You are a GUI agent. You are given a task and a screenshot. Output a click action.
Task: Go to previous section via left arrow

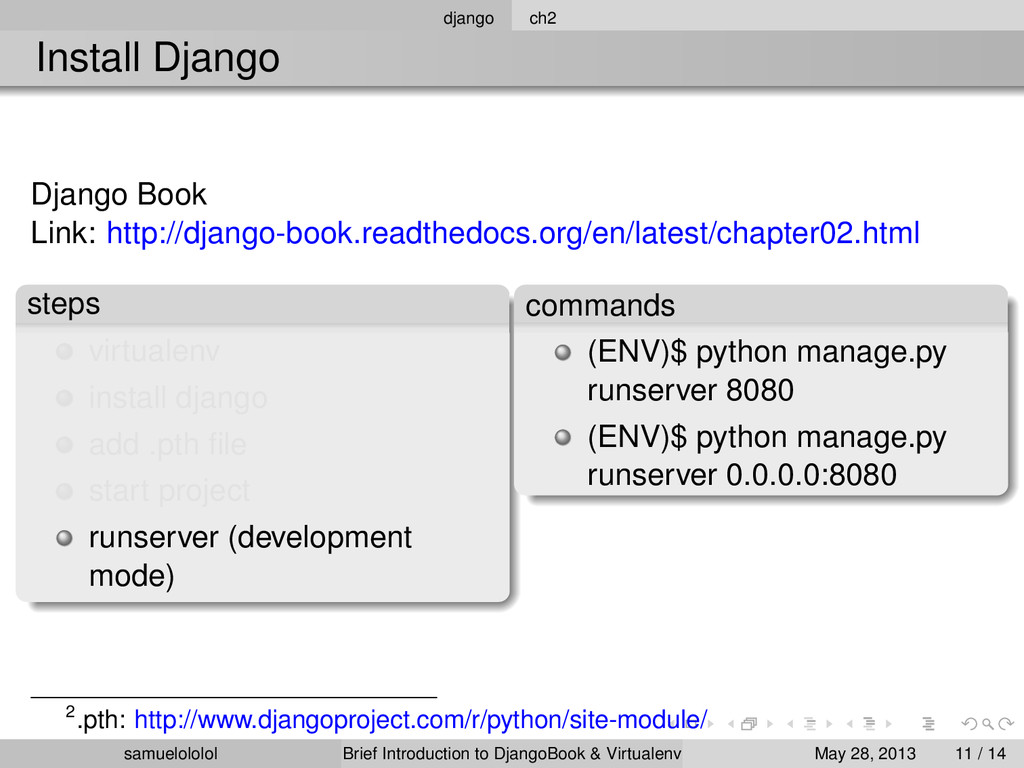pos(850,724)
